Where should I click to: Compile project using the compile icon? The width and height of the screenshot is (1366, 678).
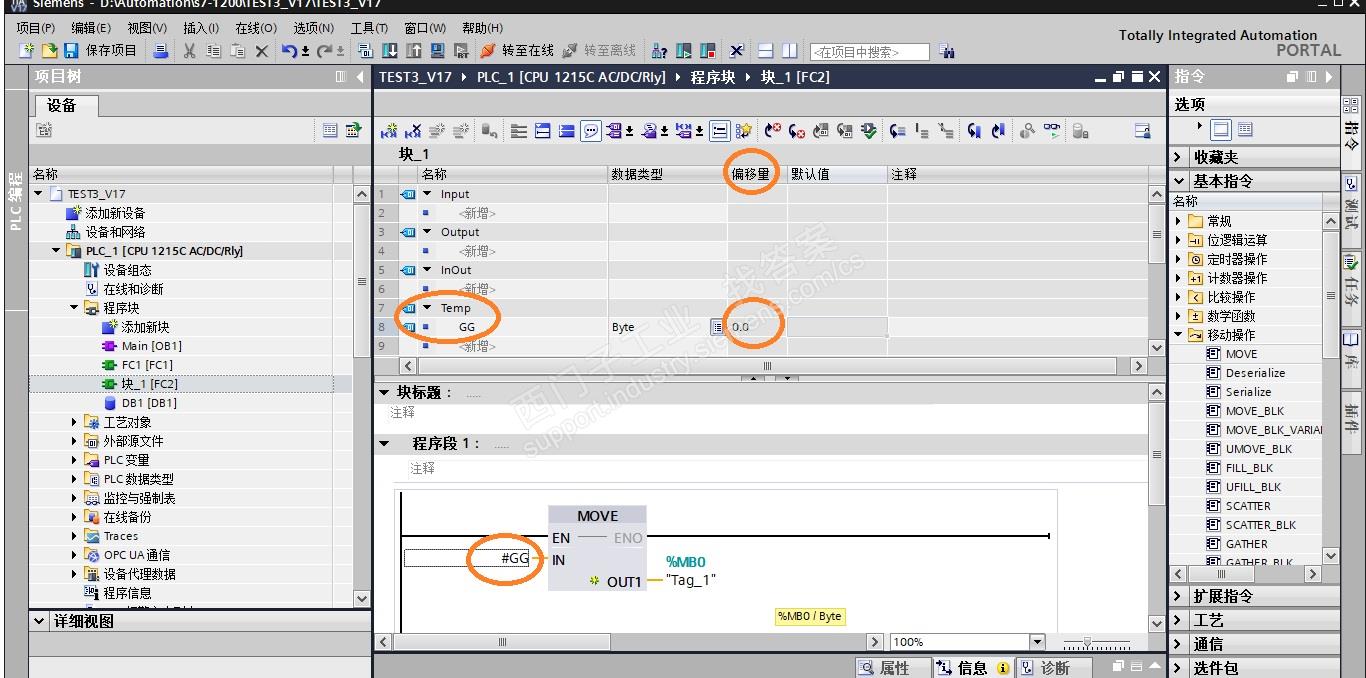click(366, 51)
